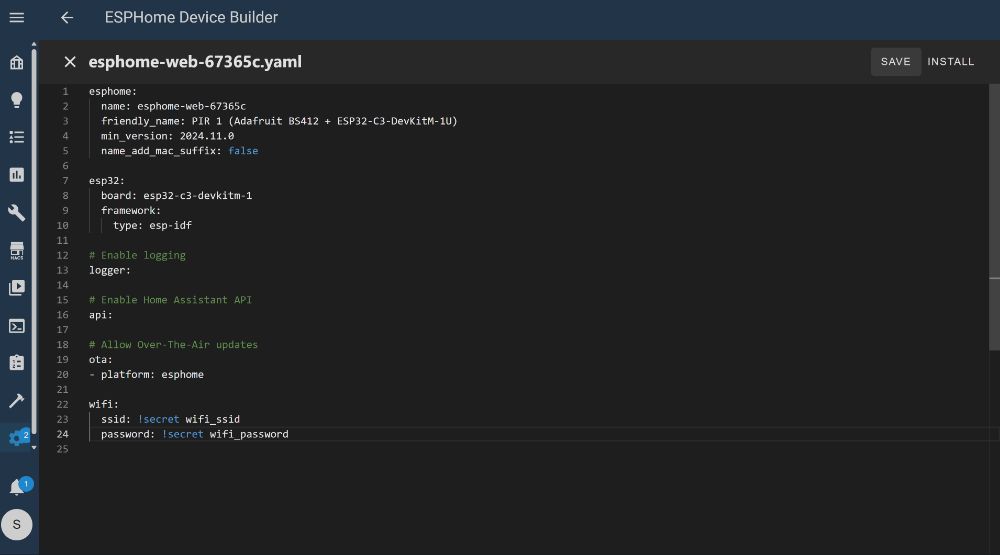Open the Terminal console icon
The height and width of the screenshot is (555, 1000).
[x=17, y=326]
